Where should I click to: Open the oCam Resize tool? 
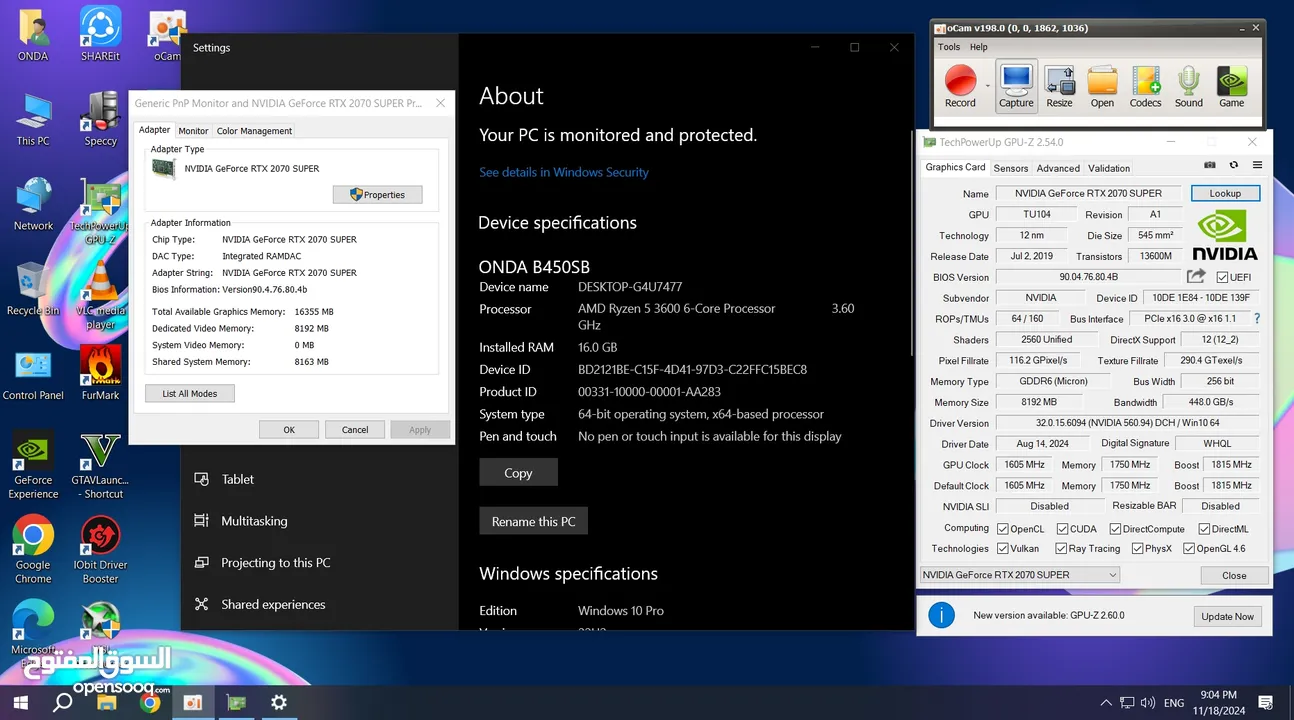[1059, 86]
